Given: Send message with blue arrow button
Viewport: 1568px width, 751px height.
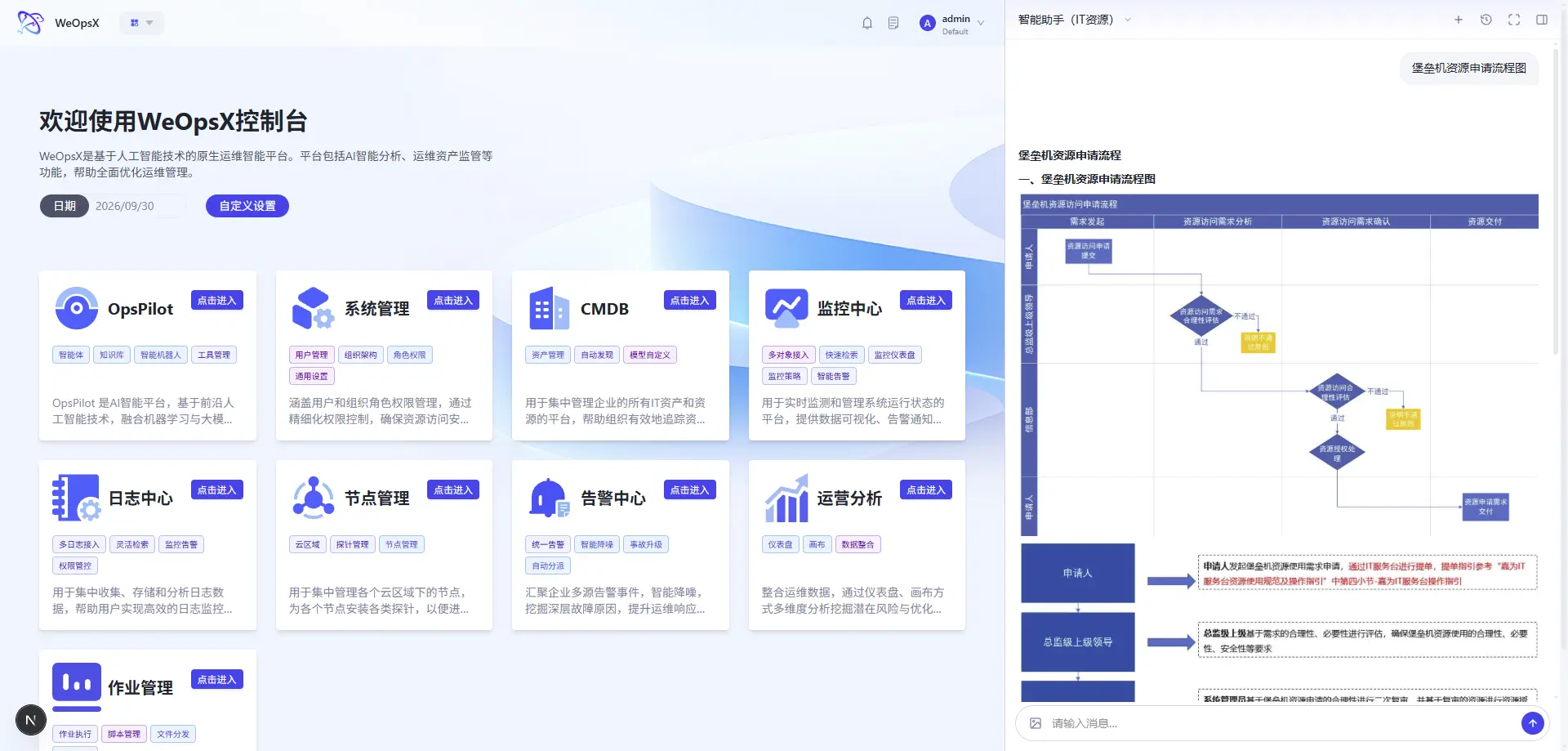Looking at the screenshot, I should point(1533,722).
